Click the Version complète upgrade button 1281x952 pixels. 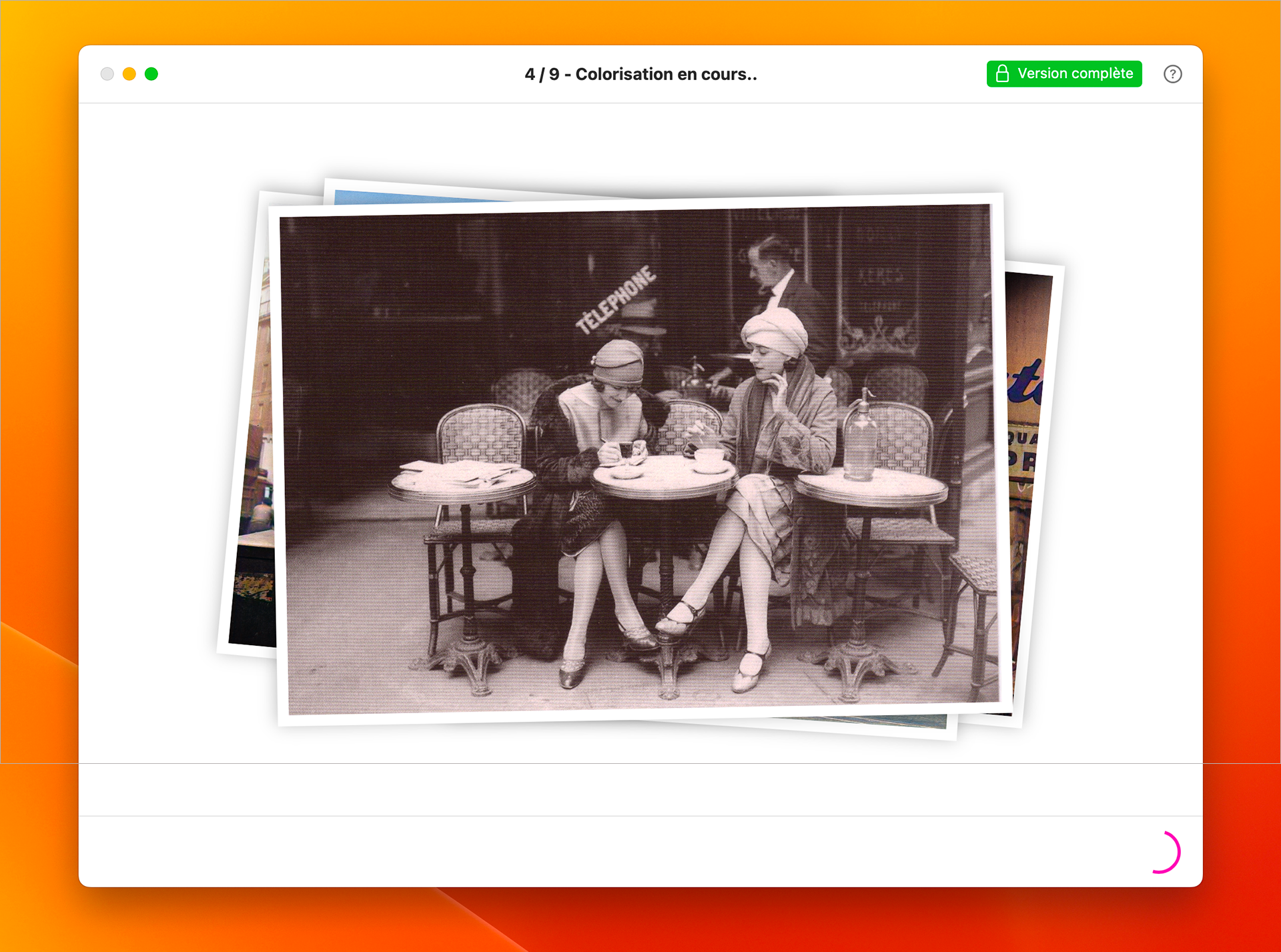[1063, 74]
